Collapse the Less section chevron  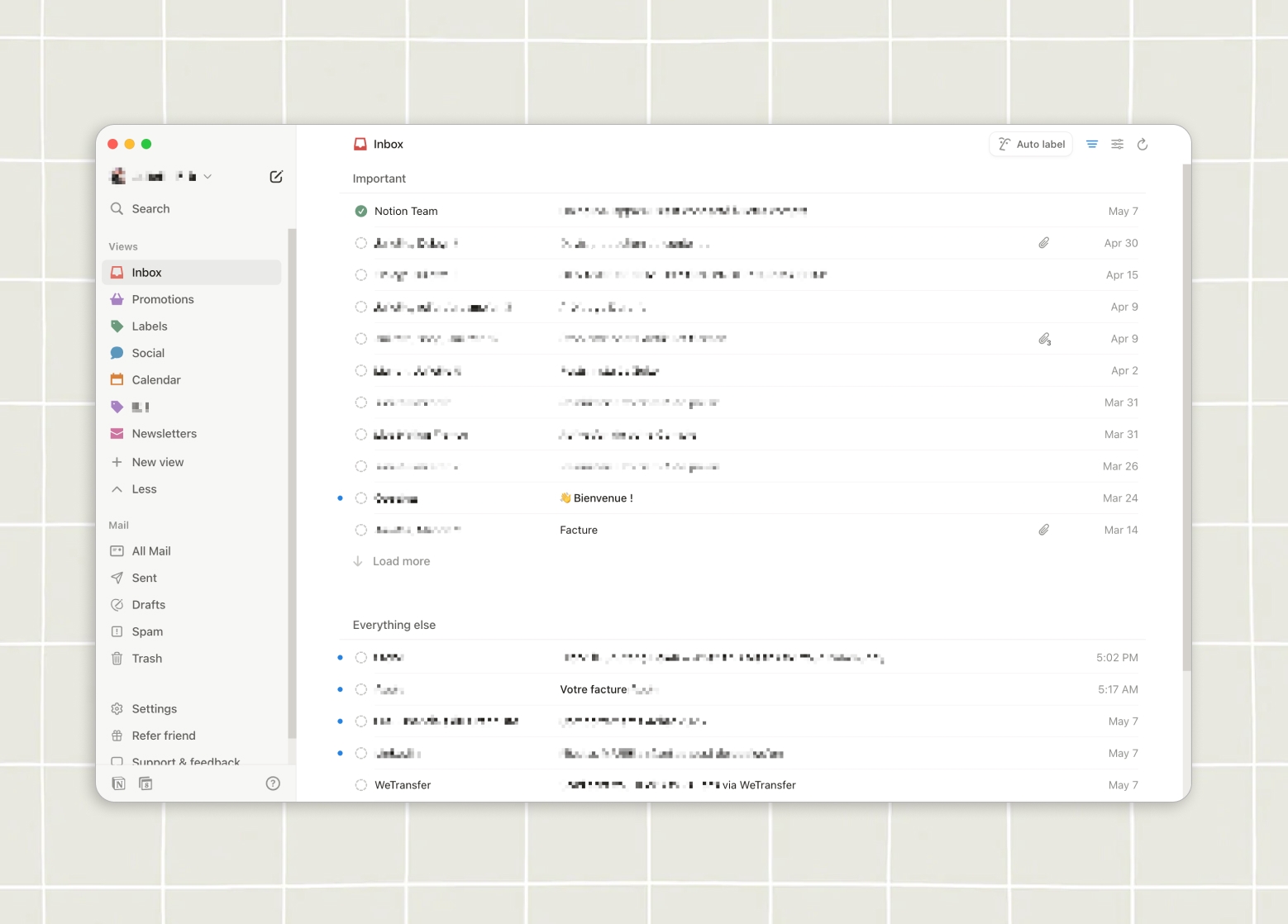point(117,488)
